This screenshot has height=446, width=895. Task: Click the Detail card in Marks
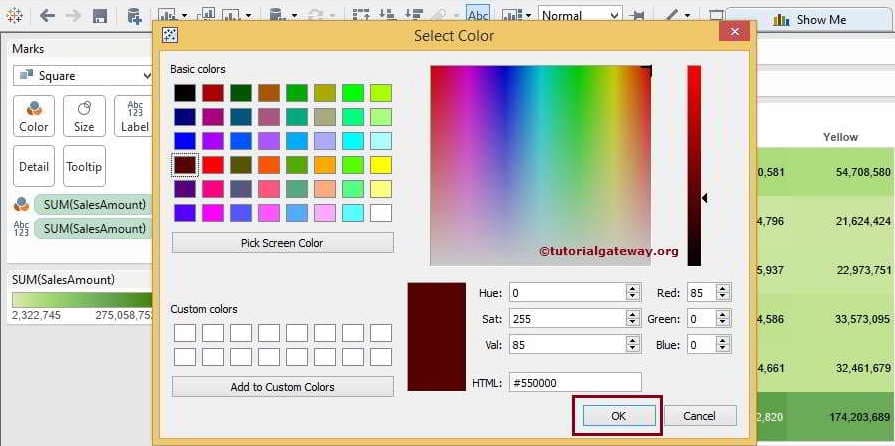click(34, 166)
